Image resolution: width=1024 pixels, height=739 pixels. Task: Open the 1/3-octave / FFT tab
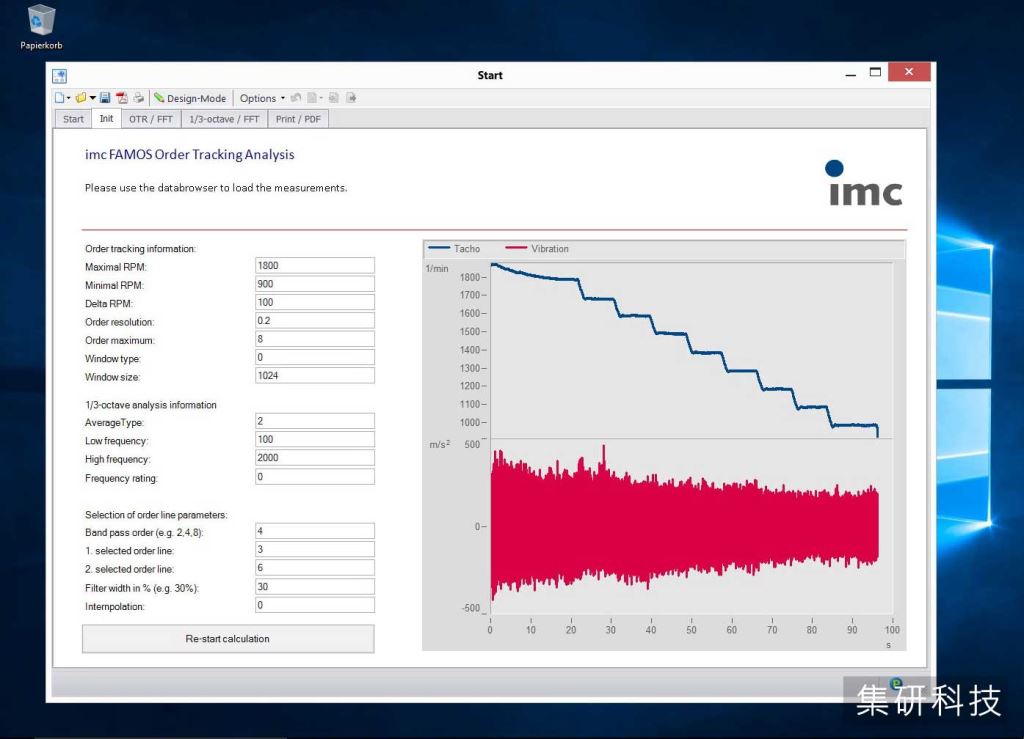pos(224,119)
